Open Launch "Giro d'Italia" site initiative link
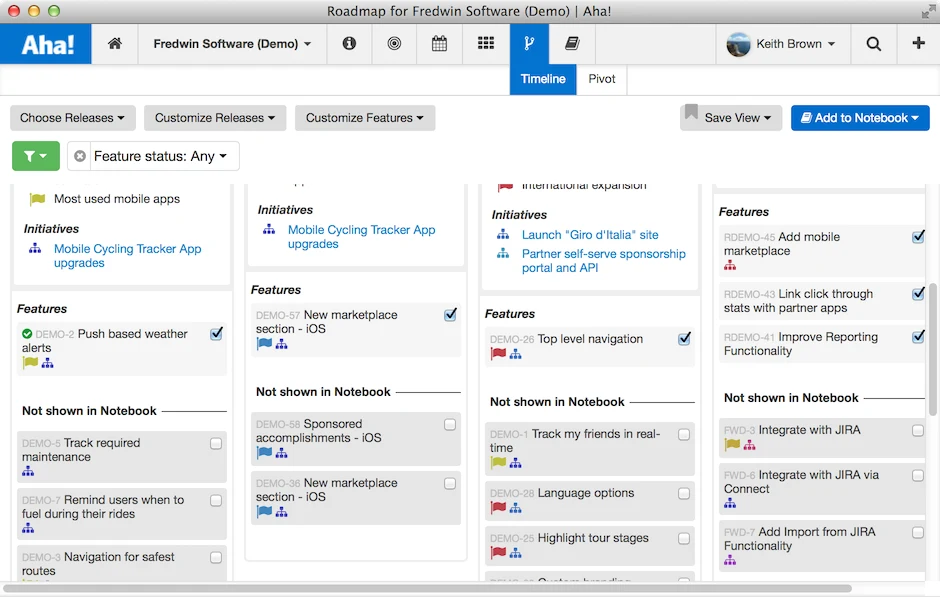This screenshot has height=597, width=940. point(590,235)
